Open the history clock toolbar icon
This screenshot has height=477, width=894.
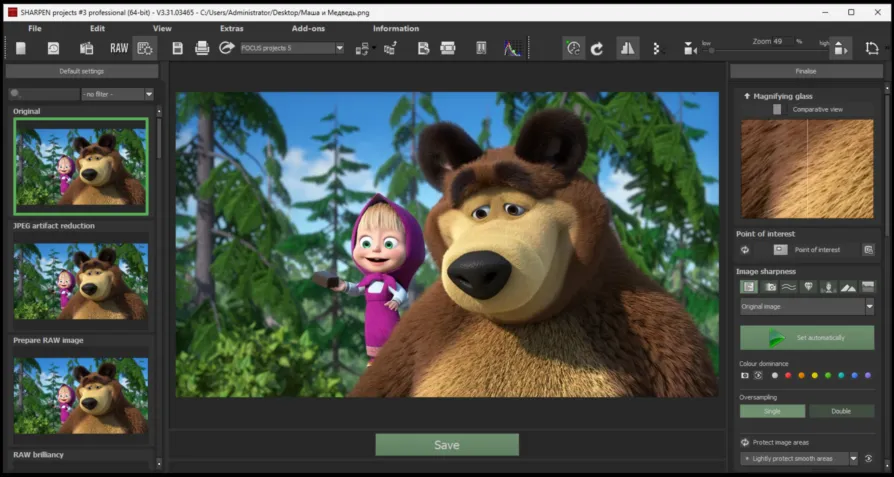pos(53,48)
